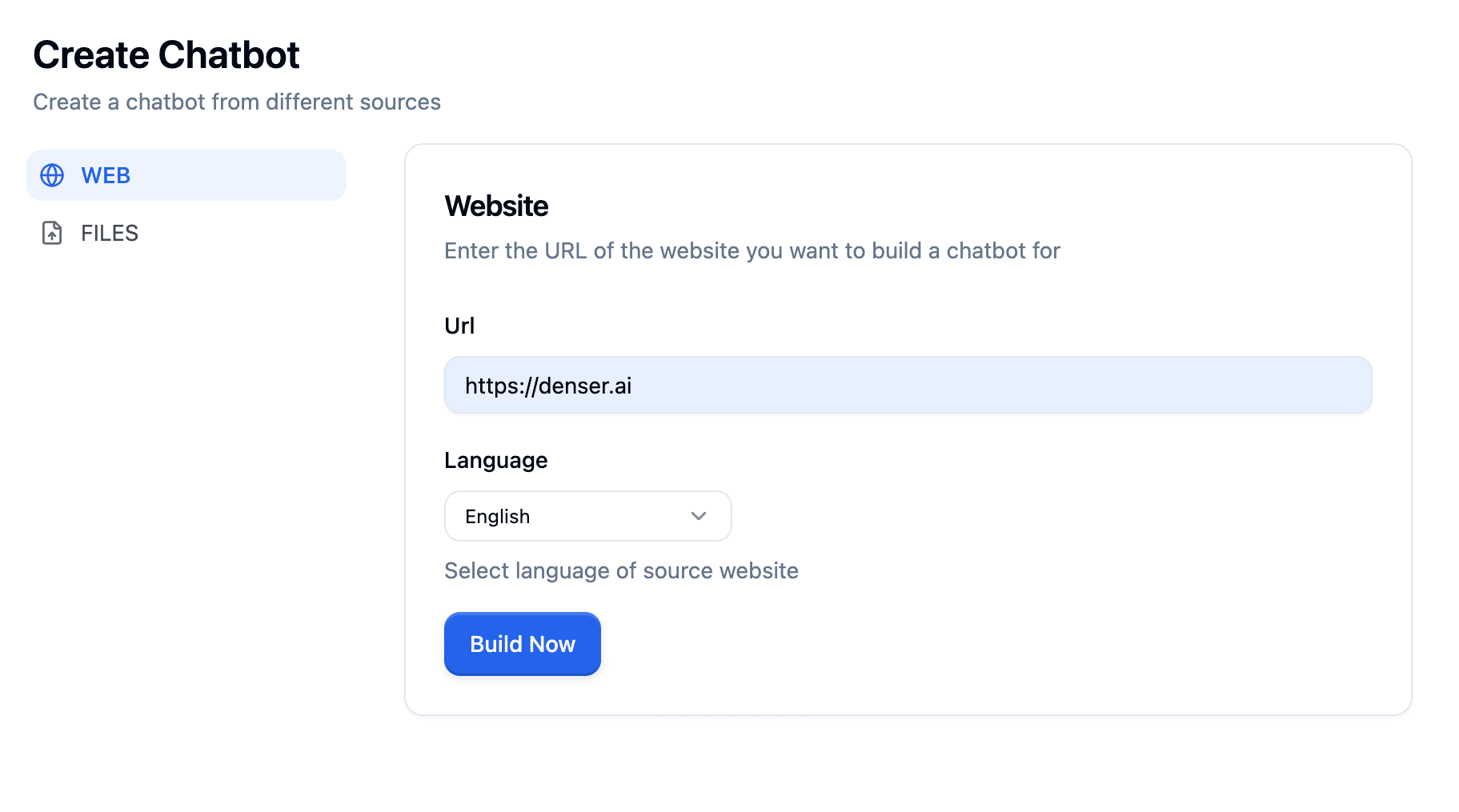Click Build Now to create the chatbot
Screen dimensions: 1459x812
tap(522, 644)
